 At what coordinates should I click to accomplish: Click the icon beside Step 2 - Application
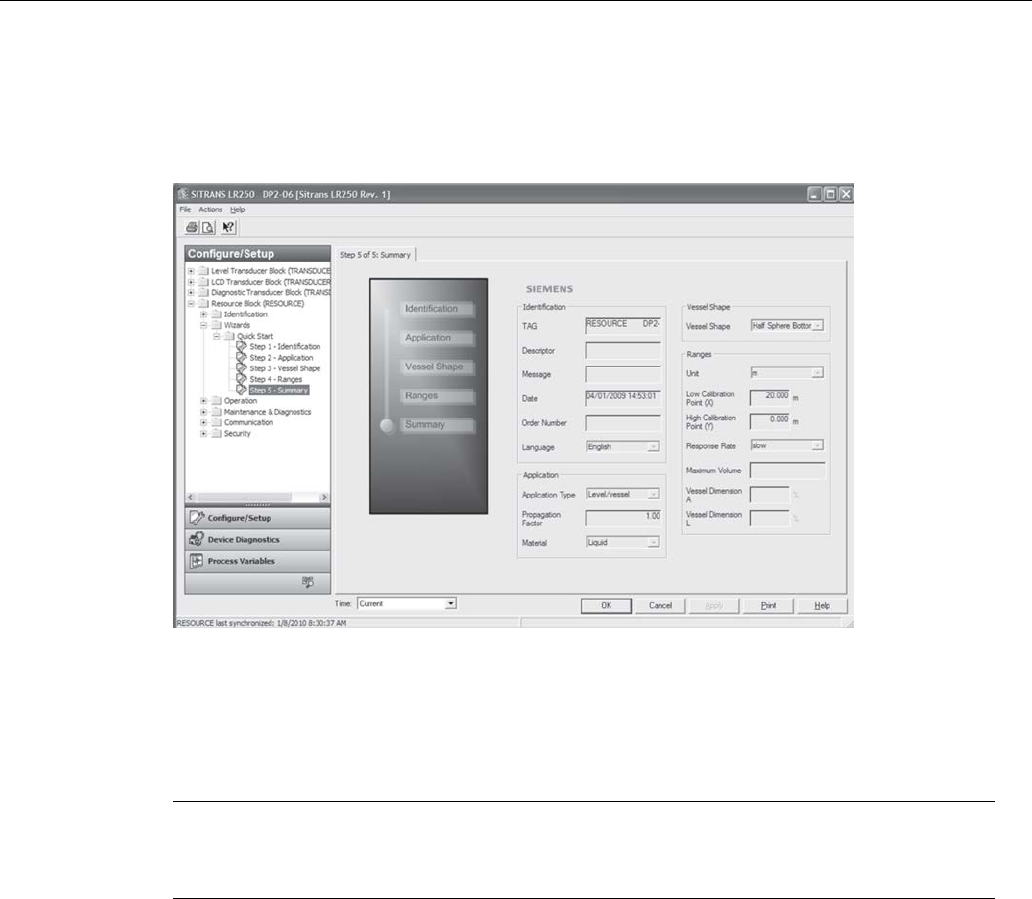pos(242,357)
